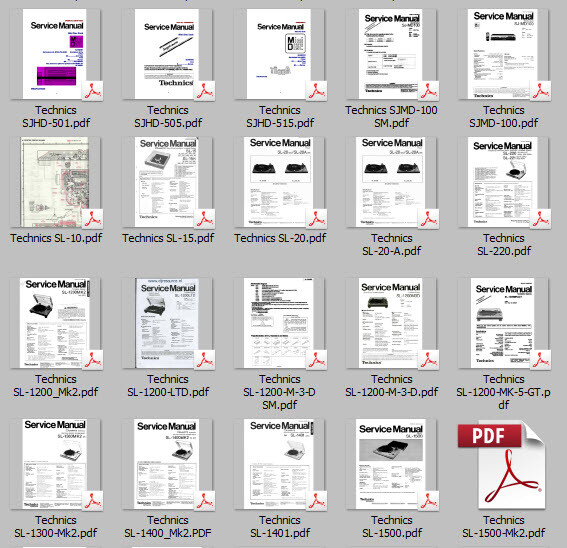
Task: Select the large PDF icon for SL-1500-Mk2.pdf
Action: (502, 465)
